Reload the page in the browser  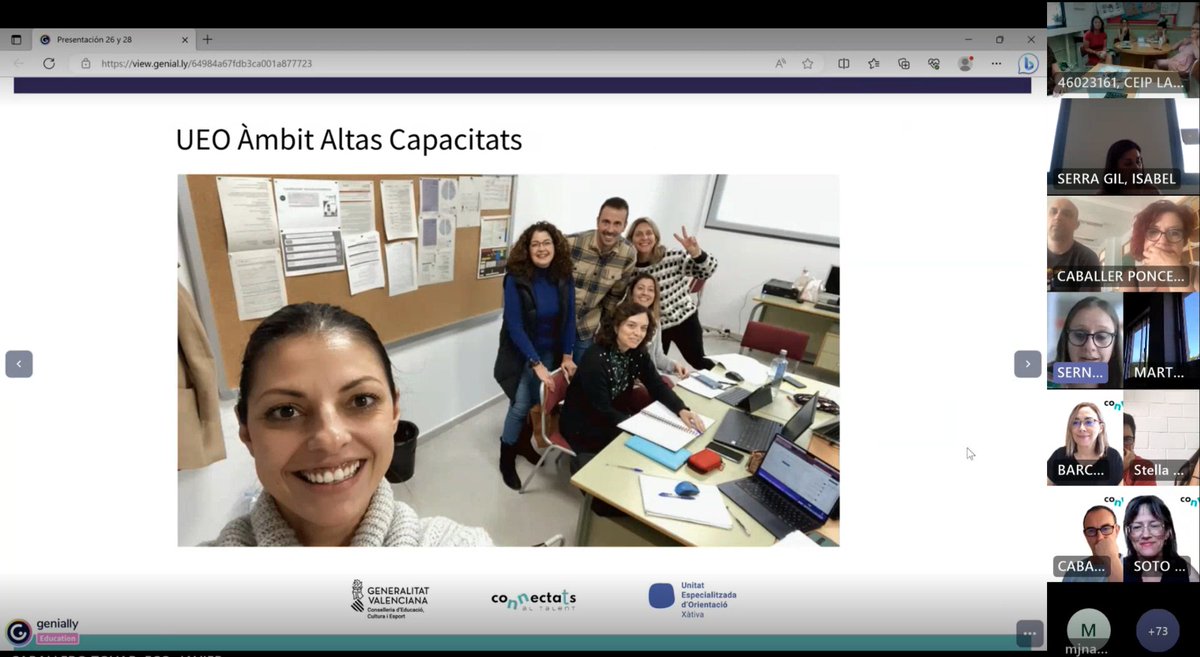pyautogui.click(x=49, y=63)
